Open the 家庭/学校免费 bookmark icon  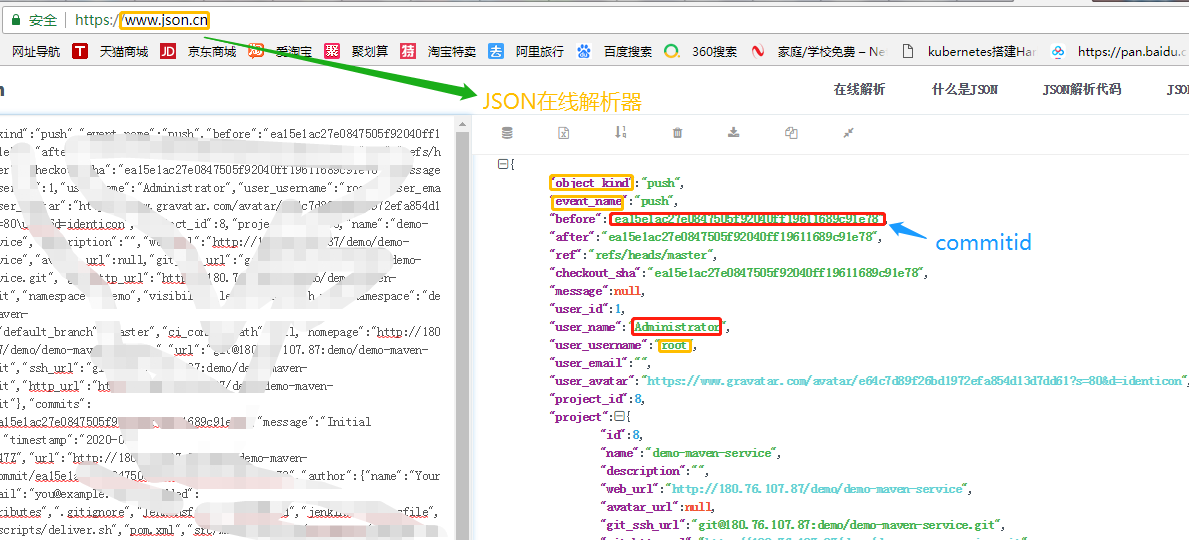point(758,52)
